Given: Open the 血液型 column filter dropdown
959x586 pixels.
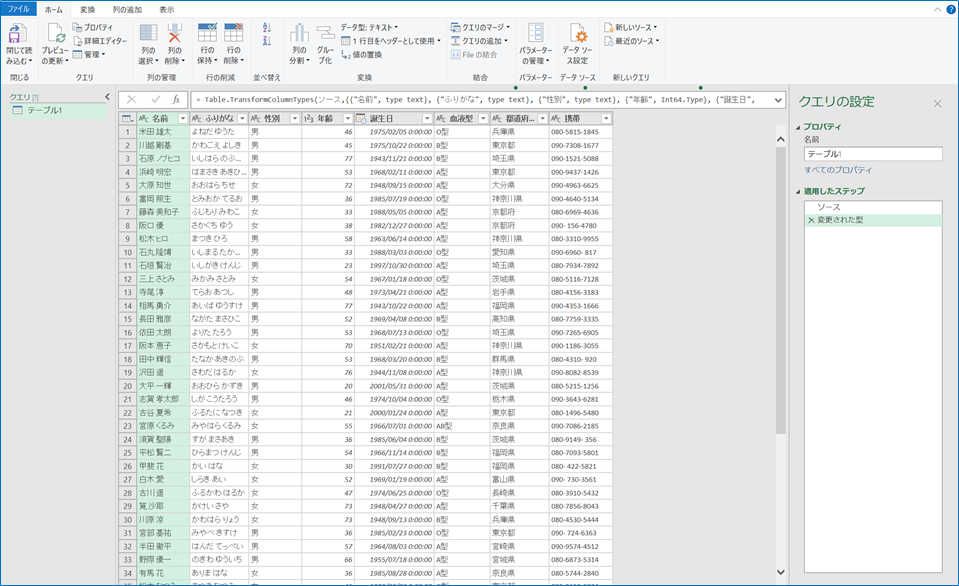Looking at the screenshot, I should 483,119.
